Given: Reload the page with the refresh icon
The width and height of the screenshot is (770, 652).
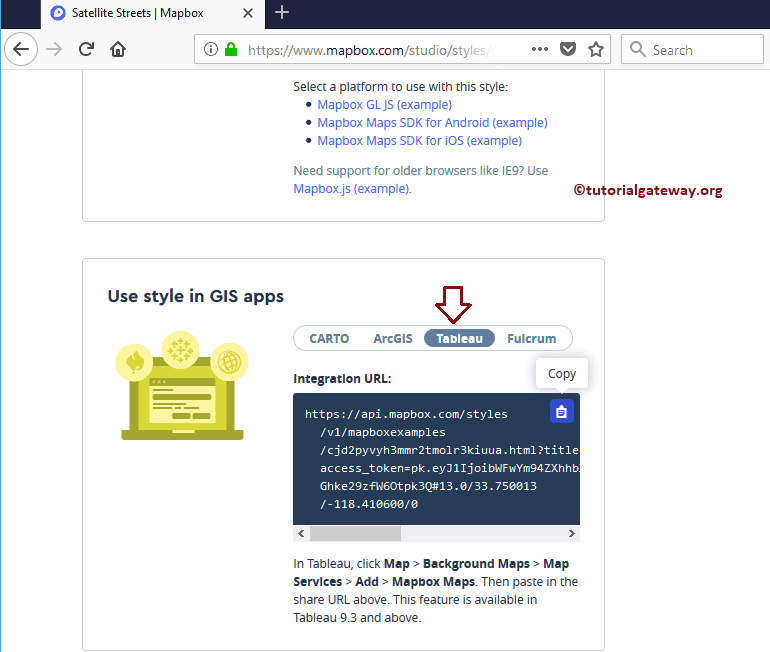Looking at the screenshot, I should [x=86, y=49].
